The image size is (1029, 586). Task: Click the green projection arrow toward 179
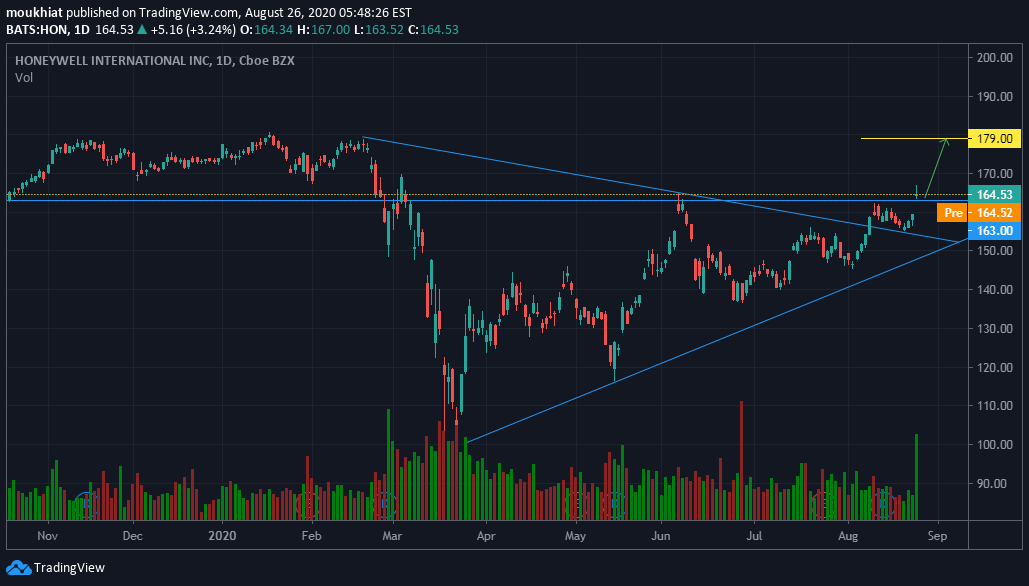[935, 167]
